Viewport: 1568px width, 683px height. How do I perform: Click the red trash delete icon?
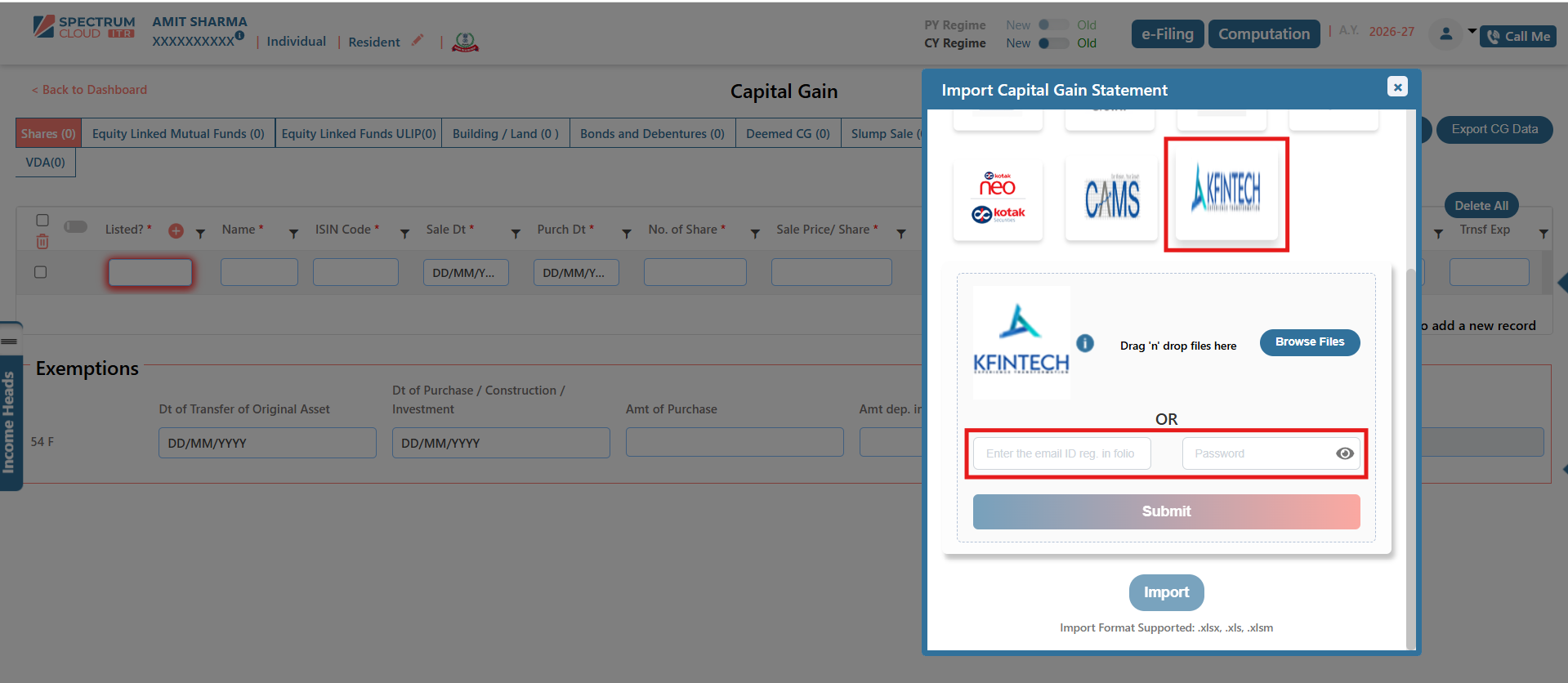coord(42,242)
